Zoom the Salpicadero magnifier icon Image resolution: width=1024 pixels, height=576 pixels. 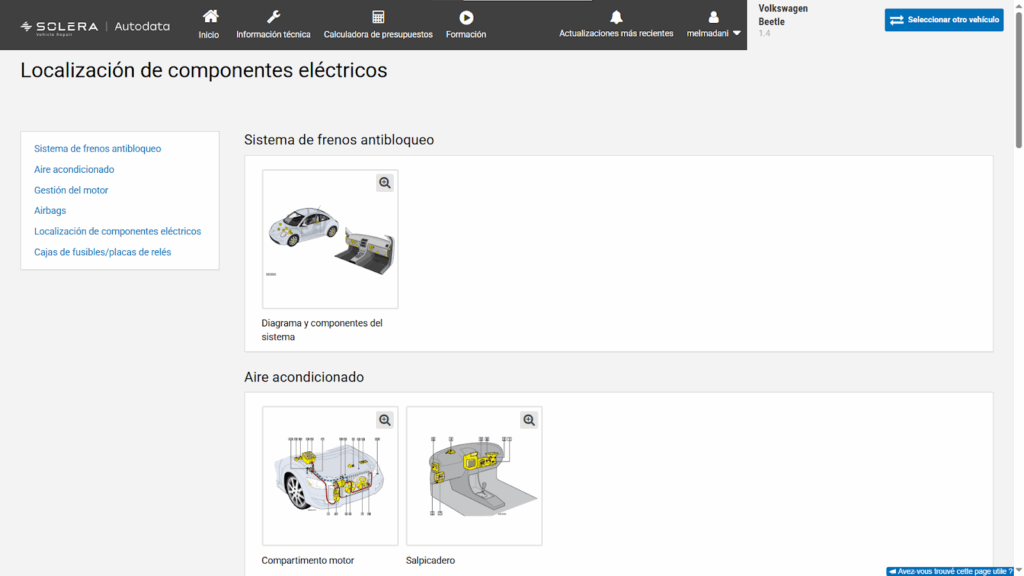point(529,420)
